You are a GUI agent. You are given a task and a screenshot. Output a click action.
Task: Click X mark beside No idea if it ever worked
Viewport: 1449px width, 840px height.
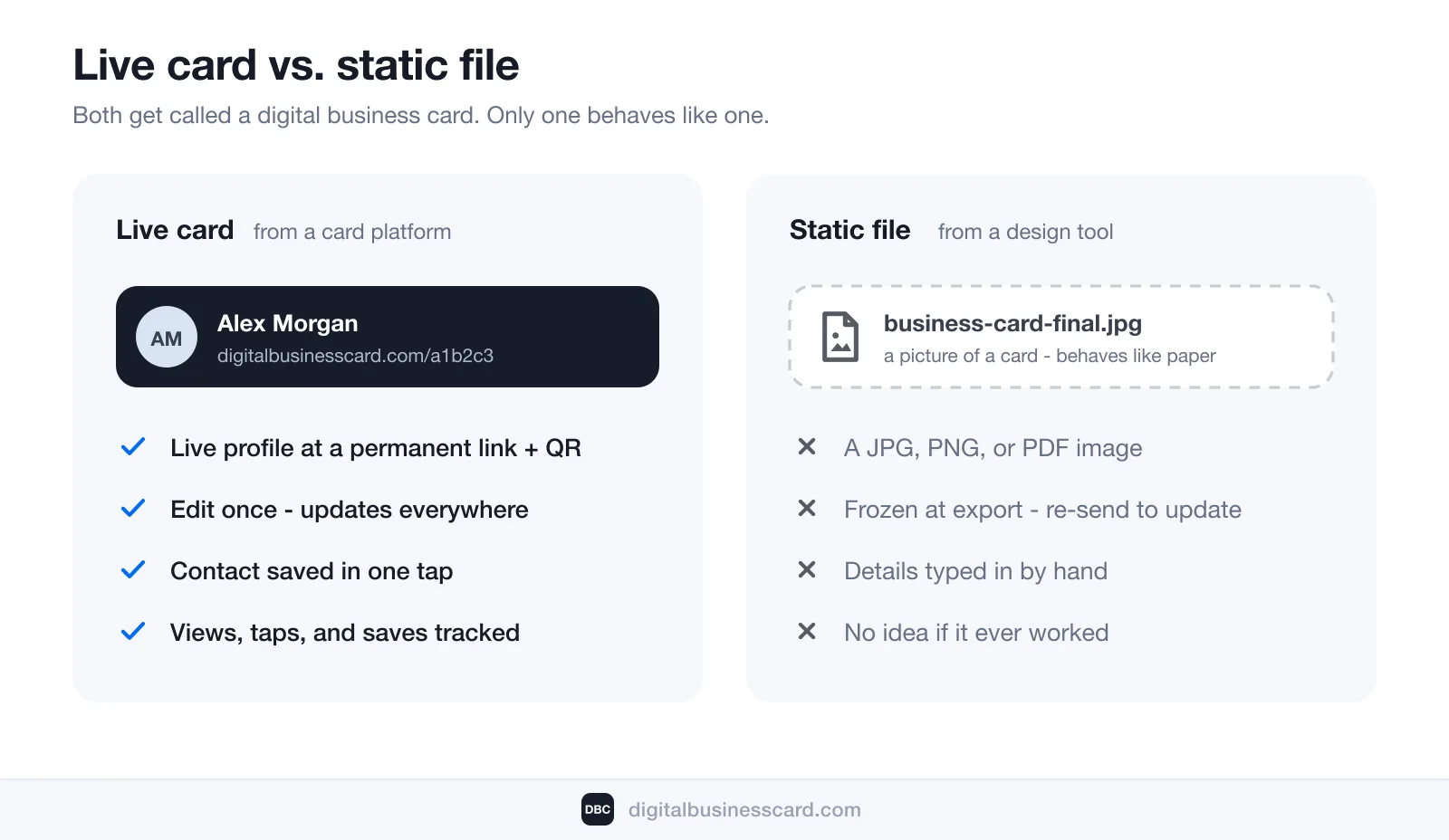click(x=807, y=631)
